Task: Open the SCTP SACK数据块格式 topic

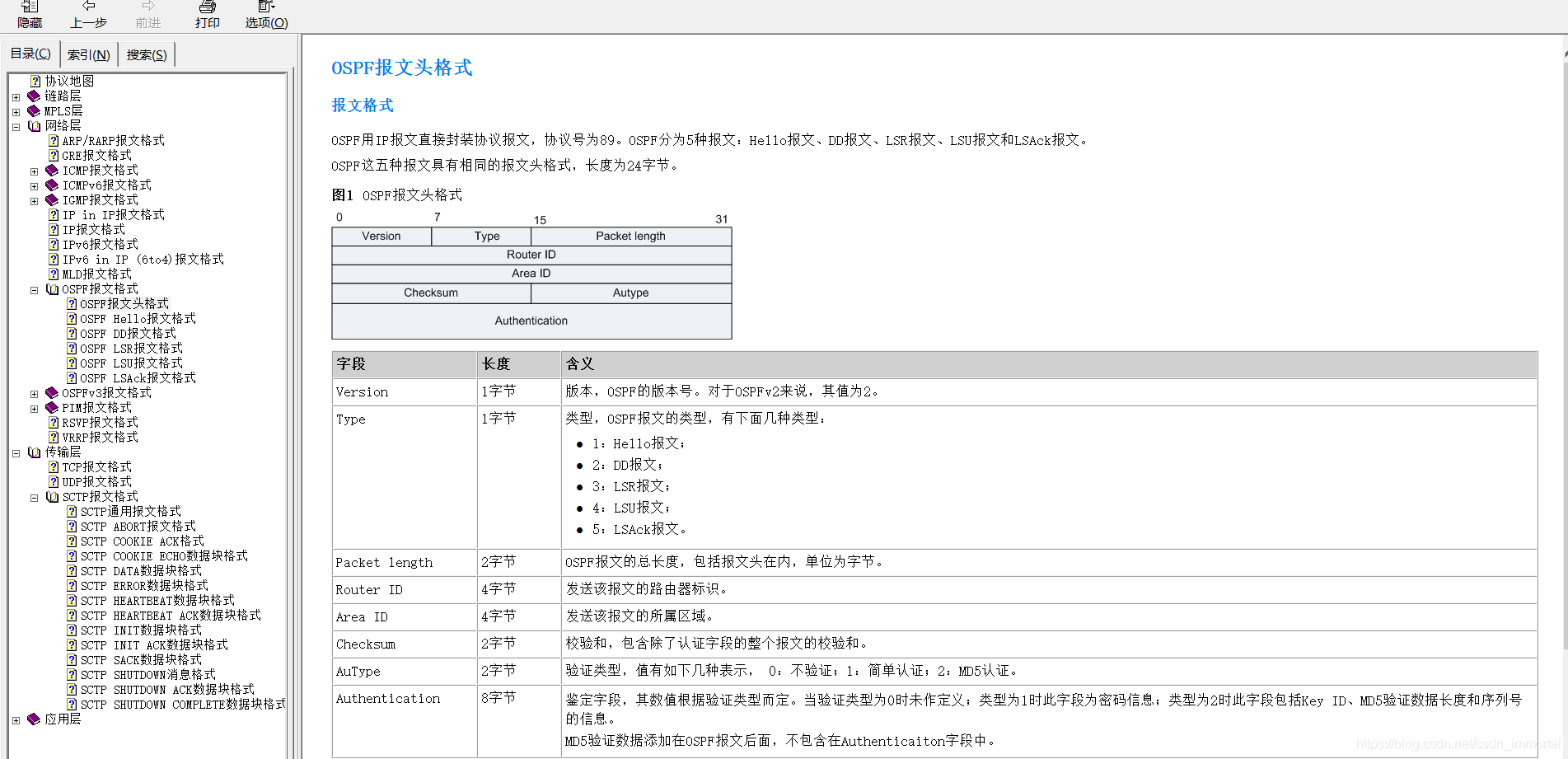Action: [x=141, y=660]
